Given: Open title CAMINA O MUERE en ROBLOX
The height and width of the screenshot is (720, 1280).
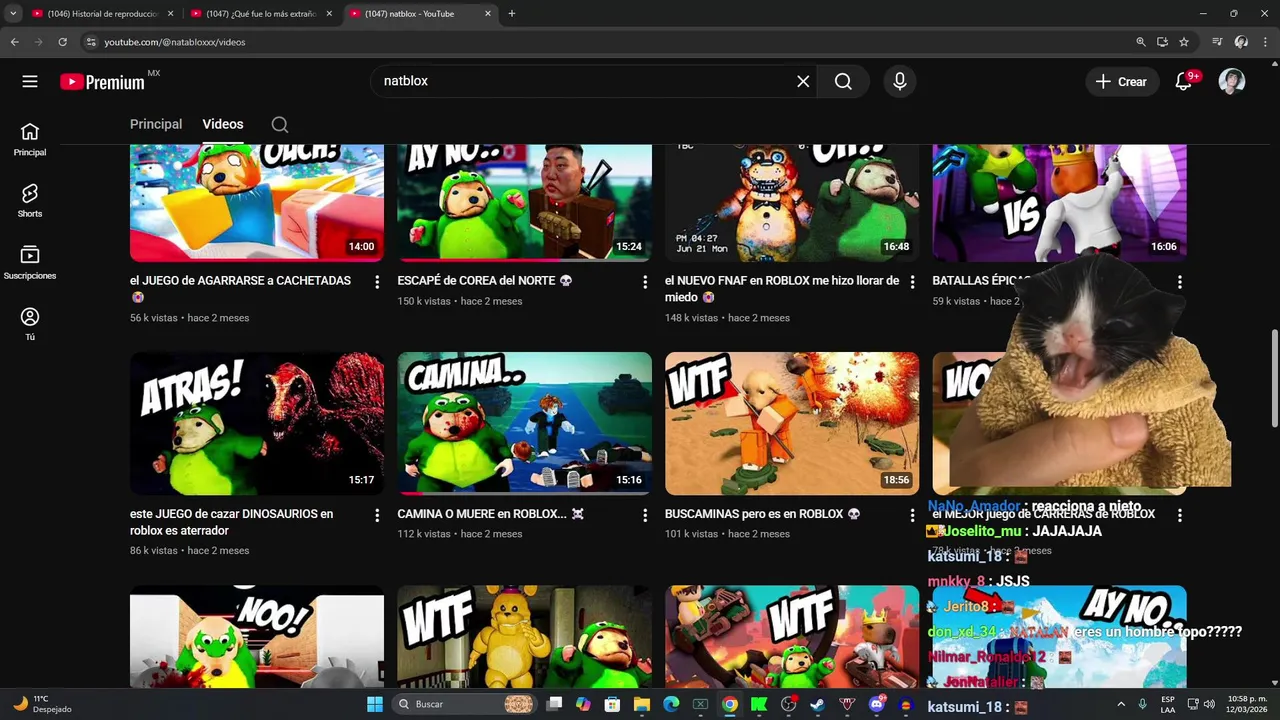Looking at the screenshot, I should point(491,514).
